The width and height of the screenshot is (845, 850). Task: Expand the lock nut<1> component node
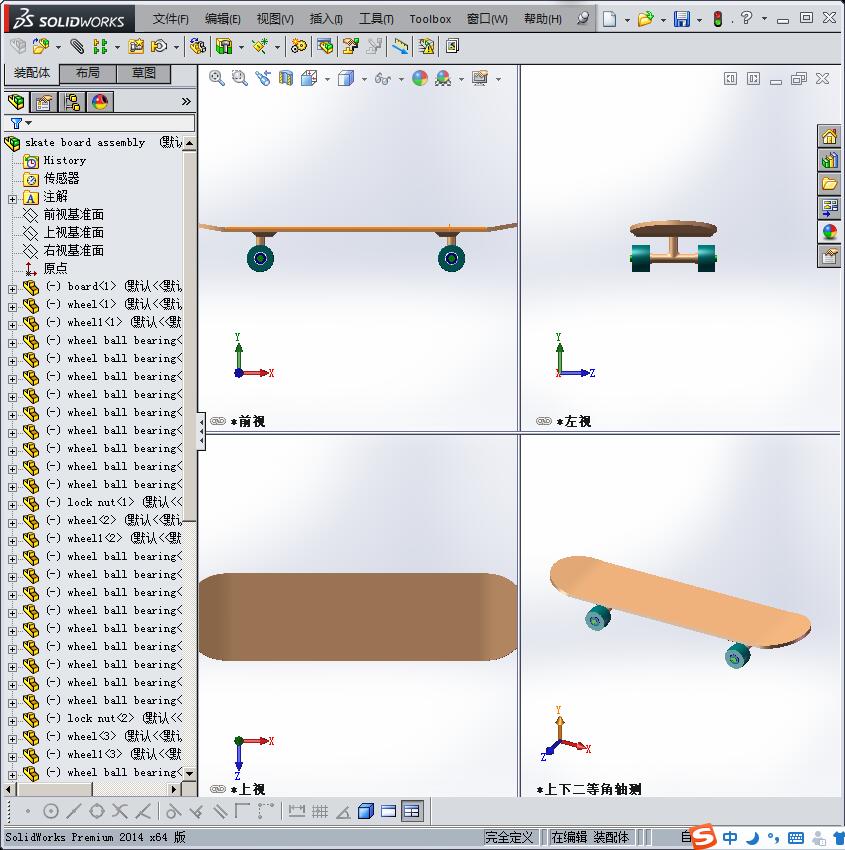pos(12,505)
